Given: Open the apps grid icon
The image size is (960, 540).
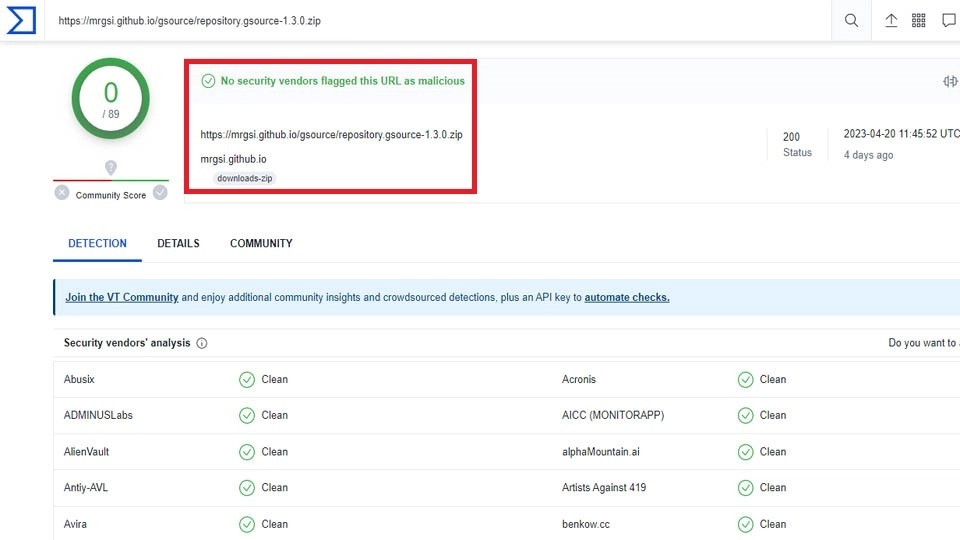Looking at the screenshot, I should [x=918, y=20].
